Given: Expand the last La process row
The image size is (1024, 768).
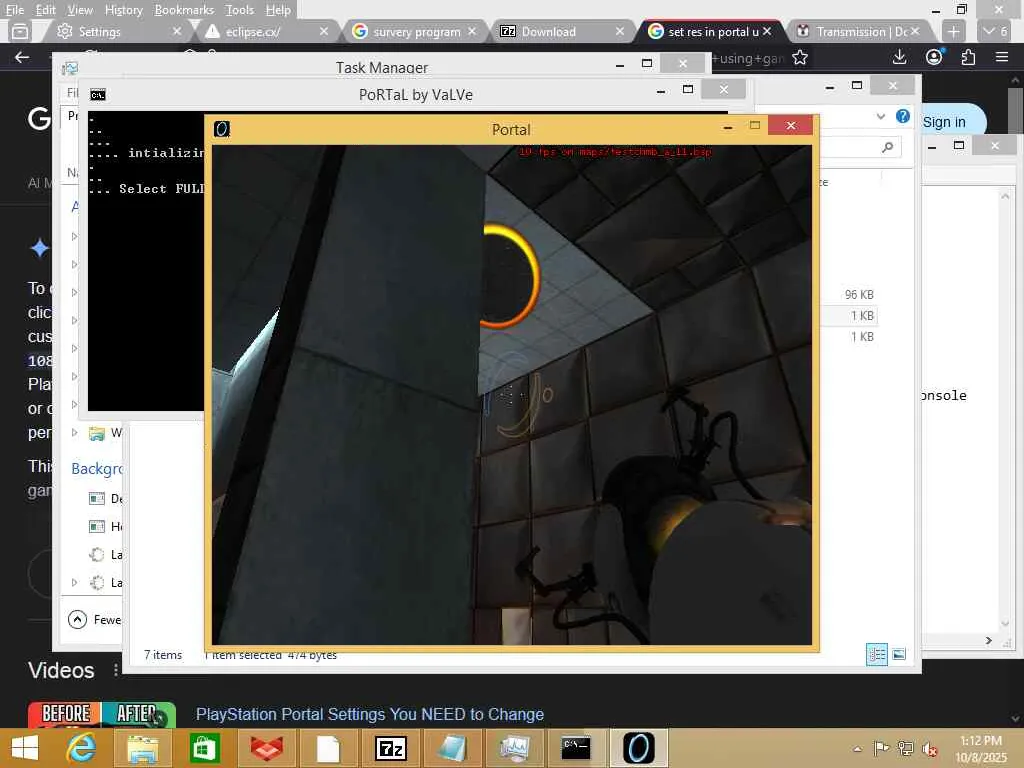Looking at the screenshot, I should 74,583.
